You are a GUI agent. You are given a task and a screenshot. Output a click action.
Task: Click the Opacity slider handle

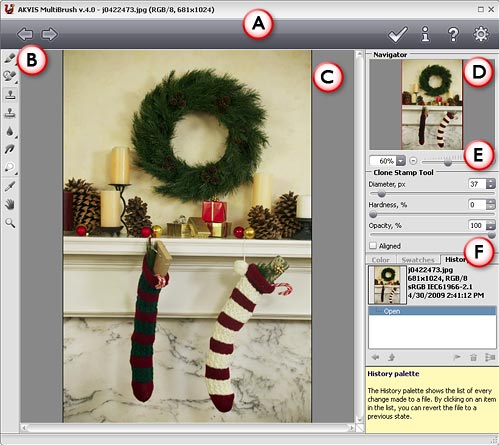(491, 235)
